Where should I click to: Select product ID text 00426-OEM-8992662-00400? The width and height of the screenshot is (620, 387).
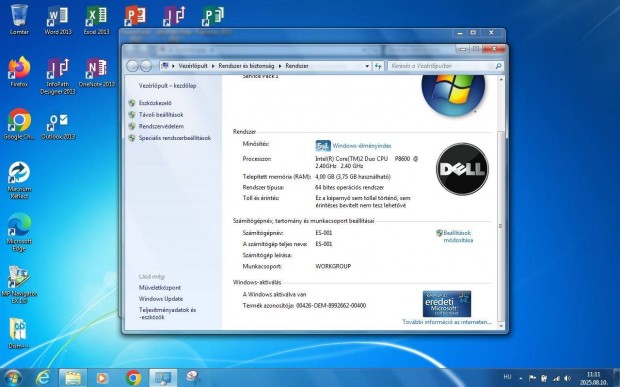click(x=331, y=306)
